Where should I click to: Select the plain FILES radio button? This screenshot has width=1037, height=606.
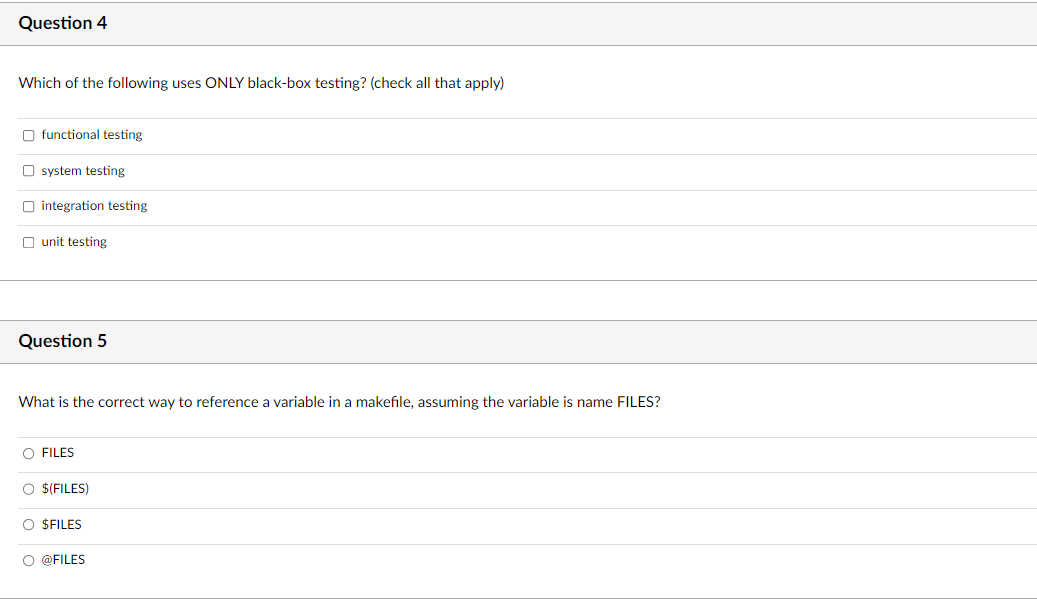click(29, 453)
